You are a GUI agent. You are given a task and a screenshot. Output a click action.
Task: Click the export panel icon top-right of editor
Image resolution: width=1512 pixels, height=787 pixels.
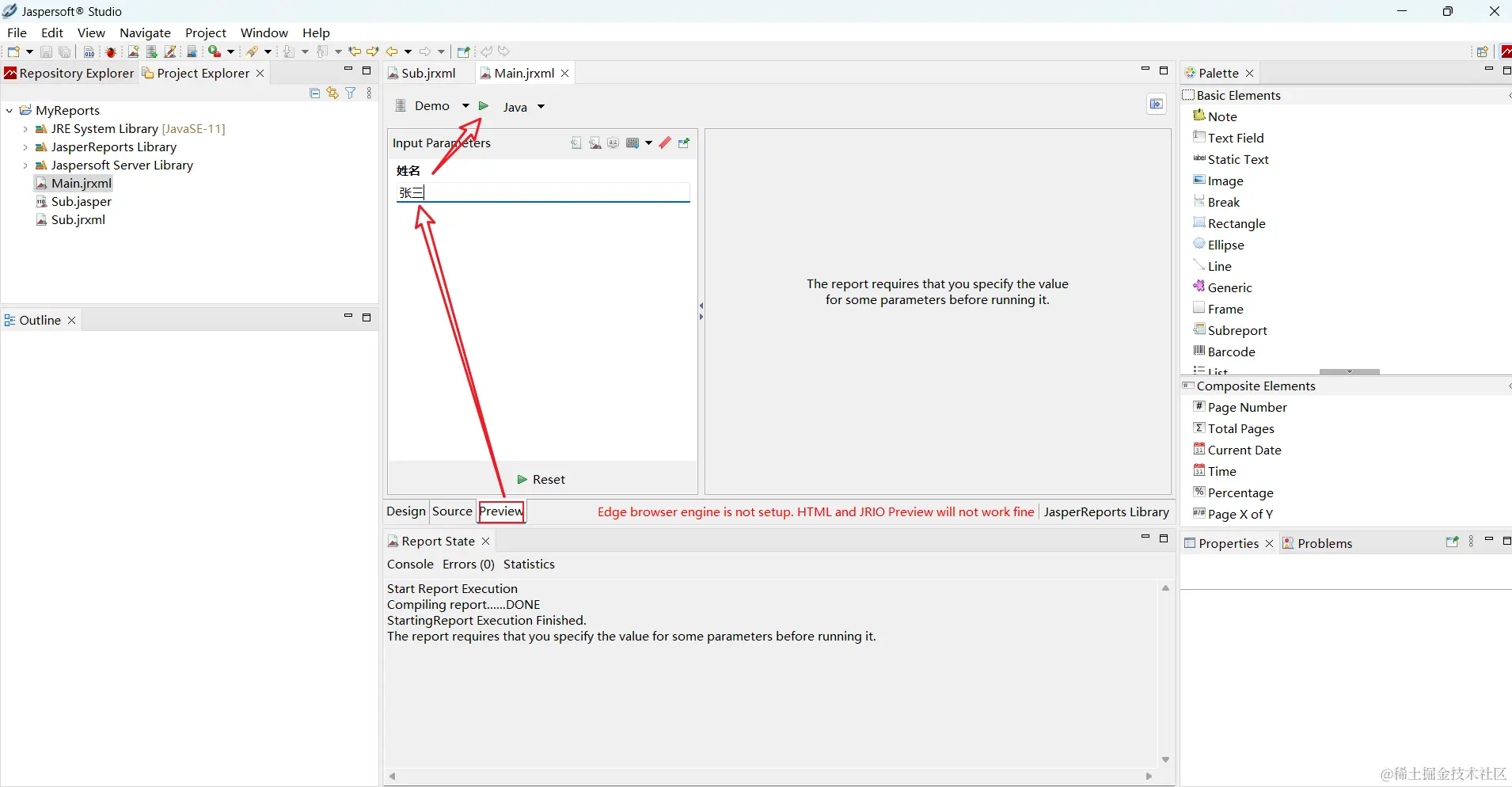[x=1157, y=105]
